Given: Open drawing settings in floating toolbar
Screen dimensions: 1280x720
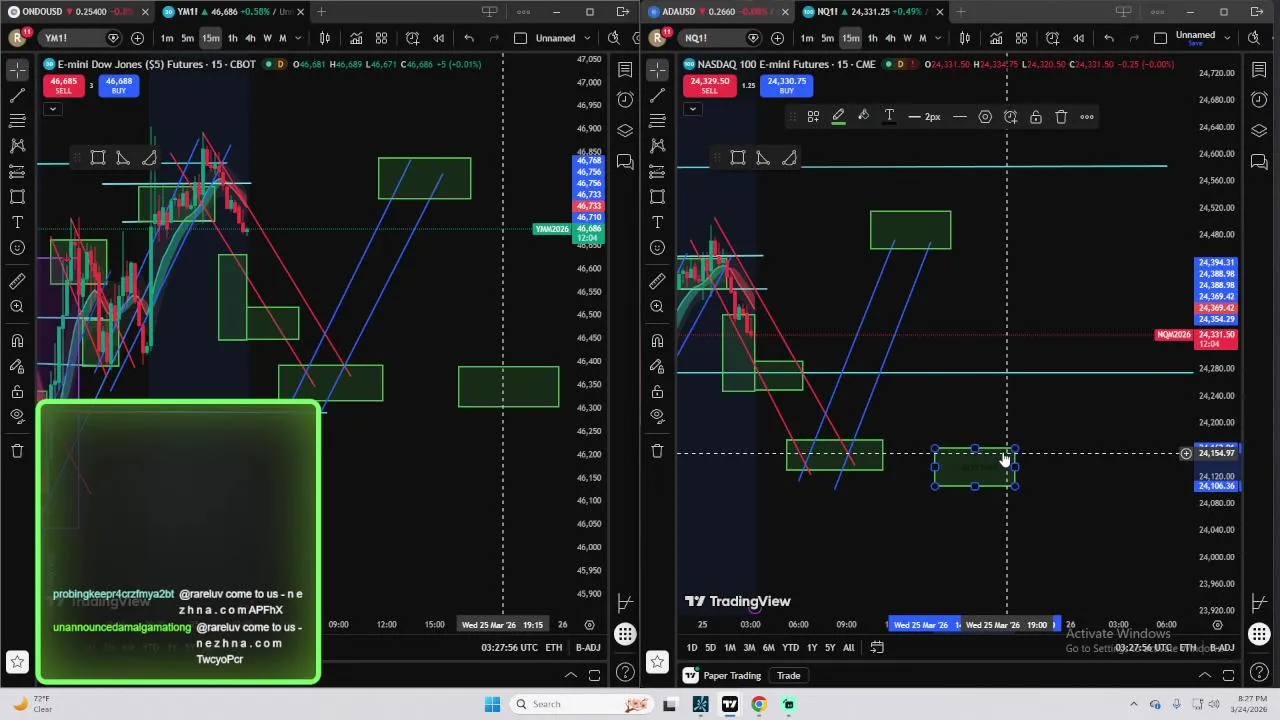Looking at the screenshot, I should click(x=985, y=117).
